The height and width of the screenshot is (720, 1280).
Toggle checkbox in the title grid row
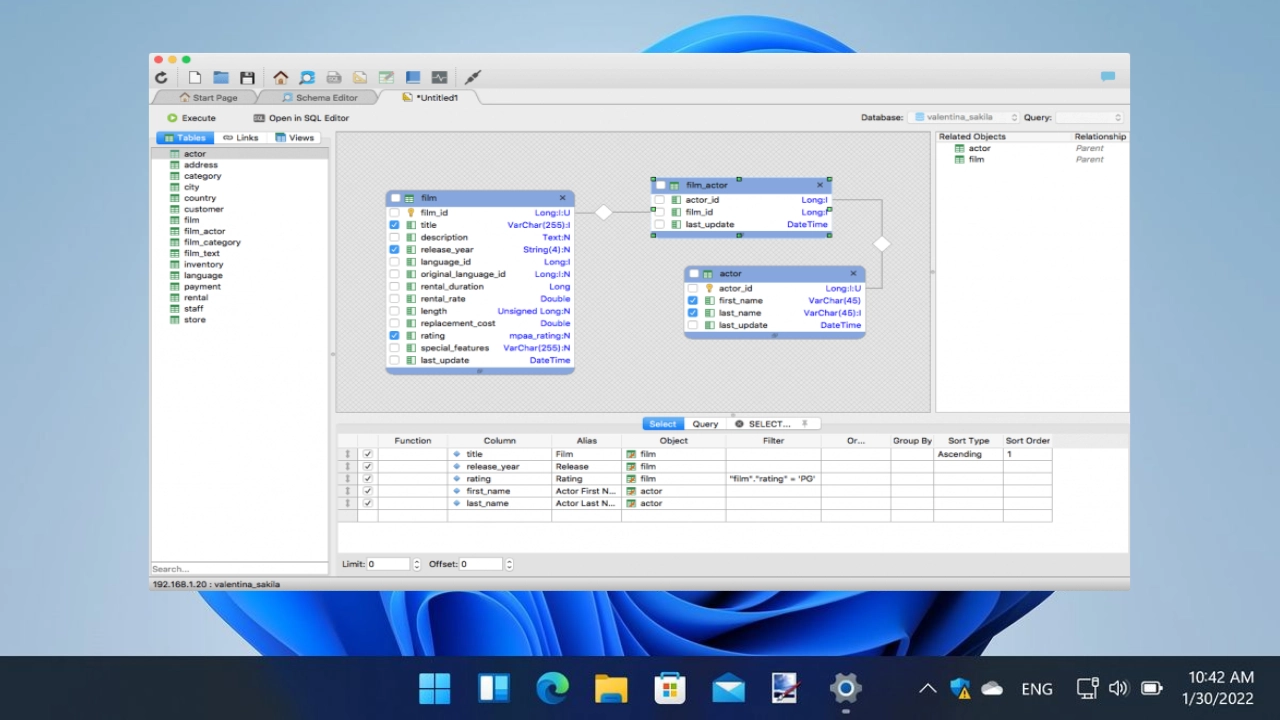pos(368,454)
